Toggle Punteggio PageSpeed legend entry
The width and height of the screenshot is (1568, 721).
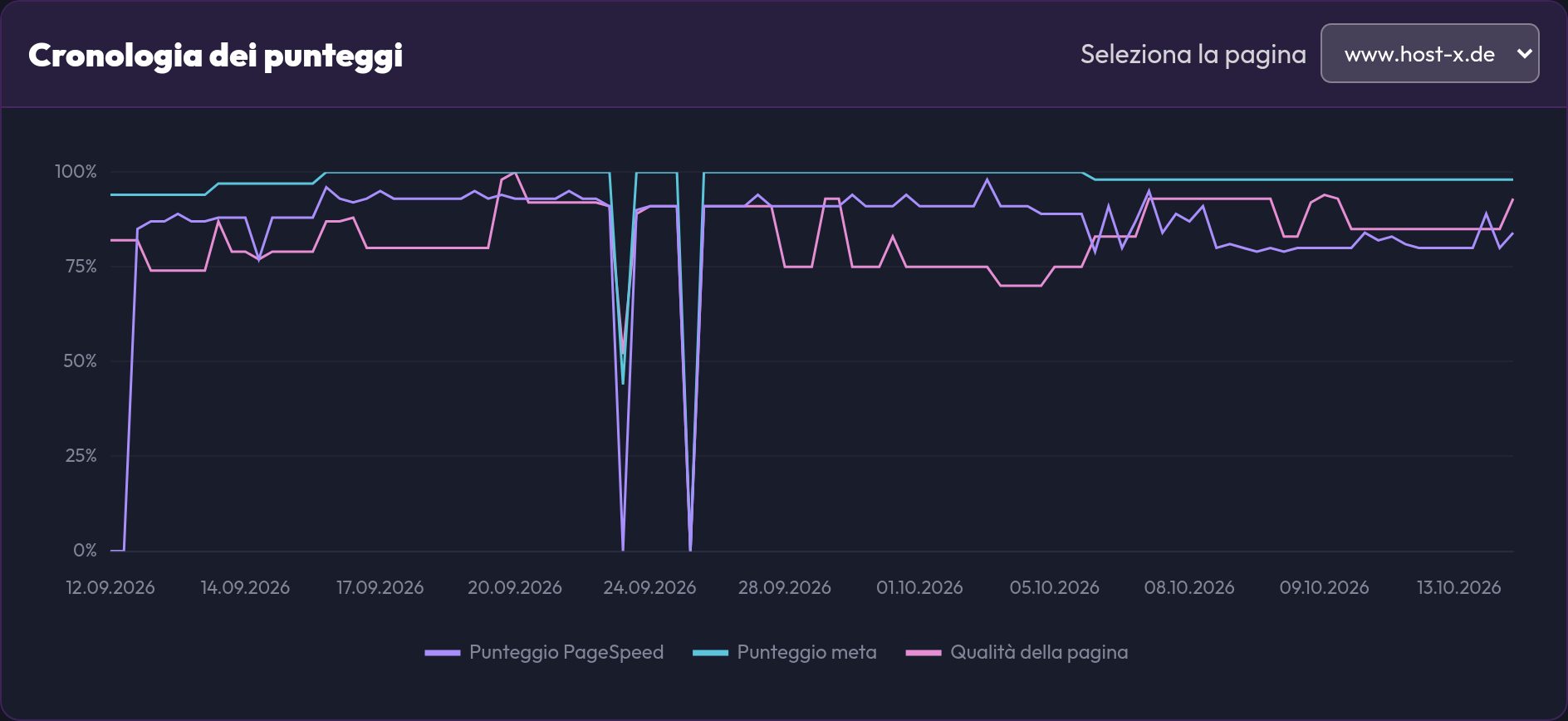(544, 652)
